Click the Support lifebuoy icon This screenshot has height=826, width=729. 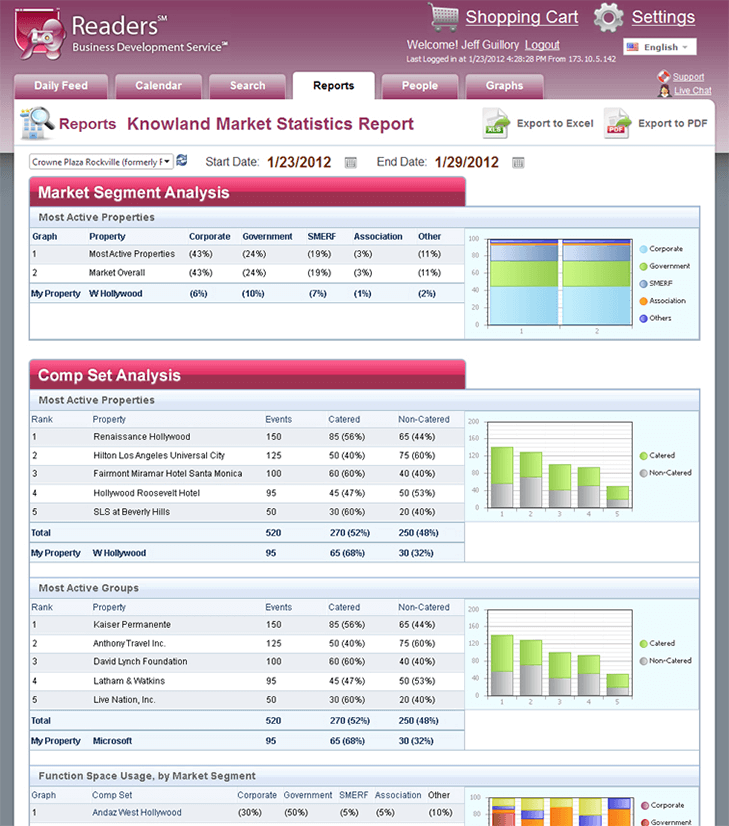664,76
